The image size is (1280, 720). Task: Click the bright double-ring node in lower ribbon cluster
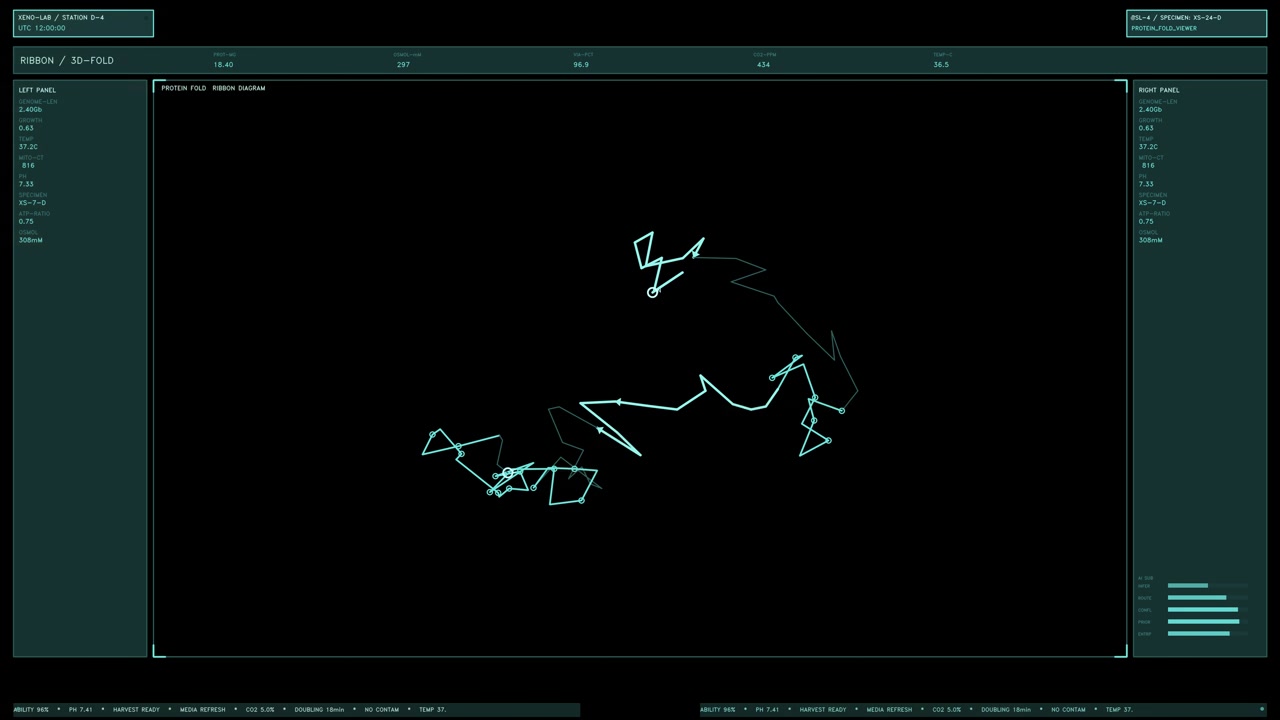[x=508, y=473]
